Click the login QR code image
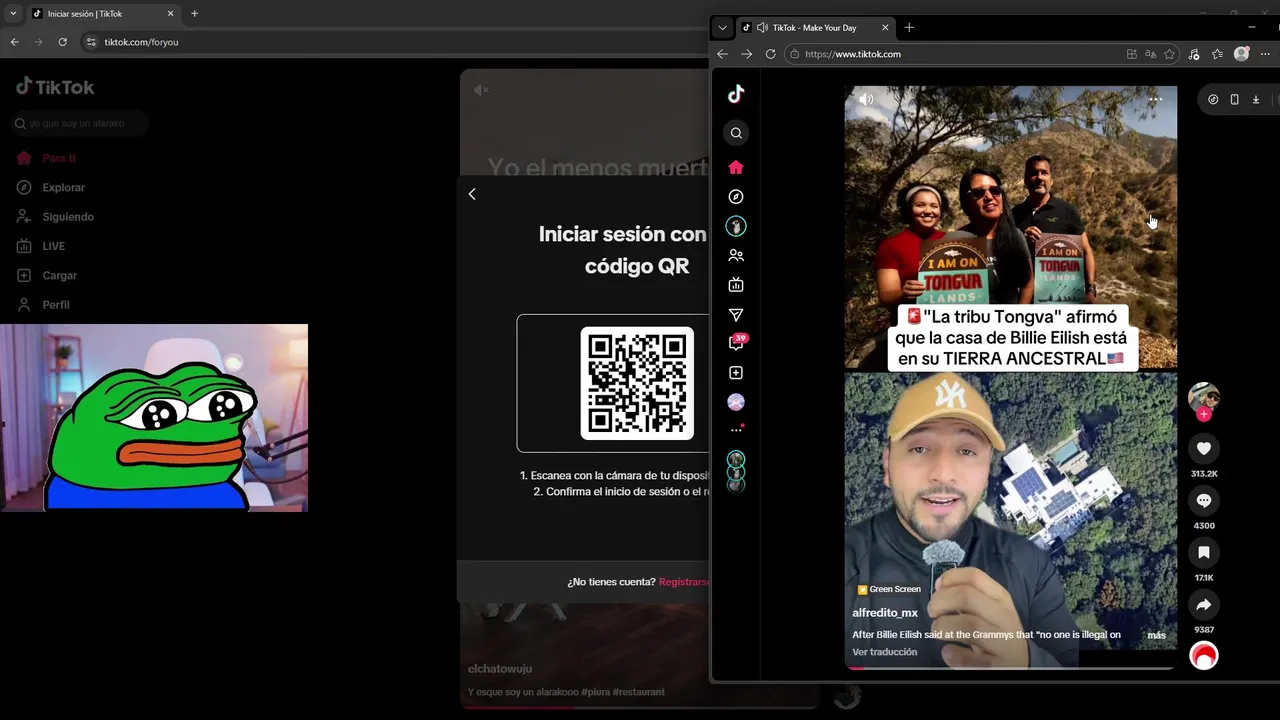Viewport: 1280px width, 720px height. pyautogui.click(x=637, y=383)
